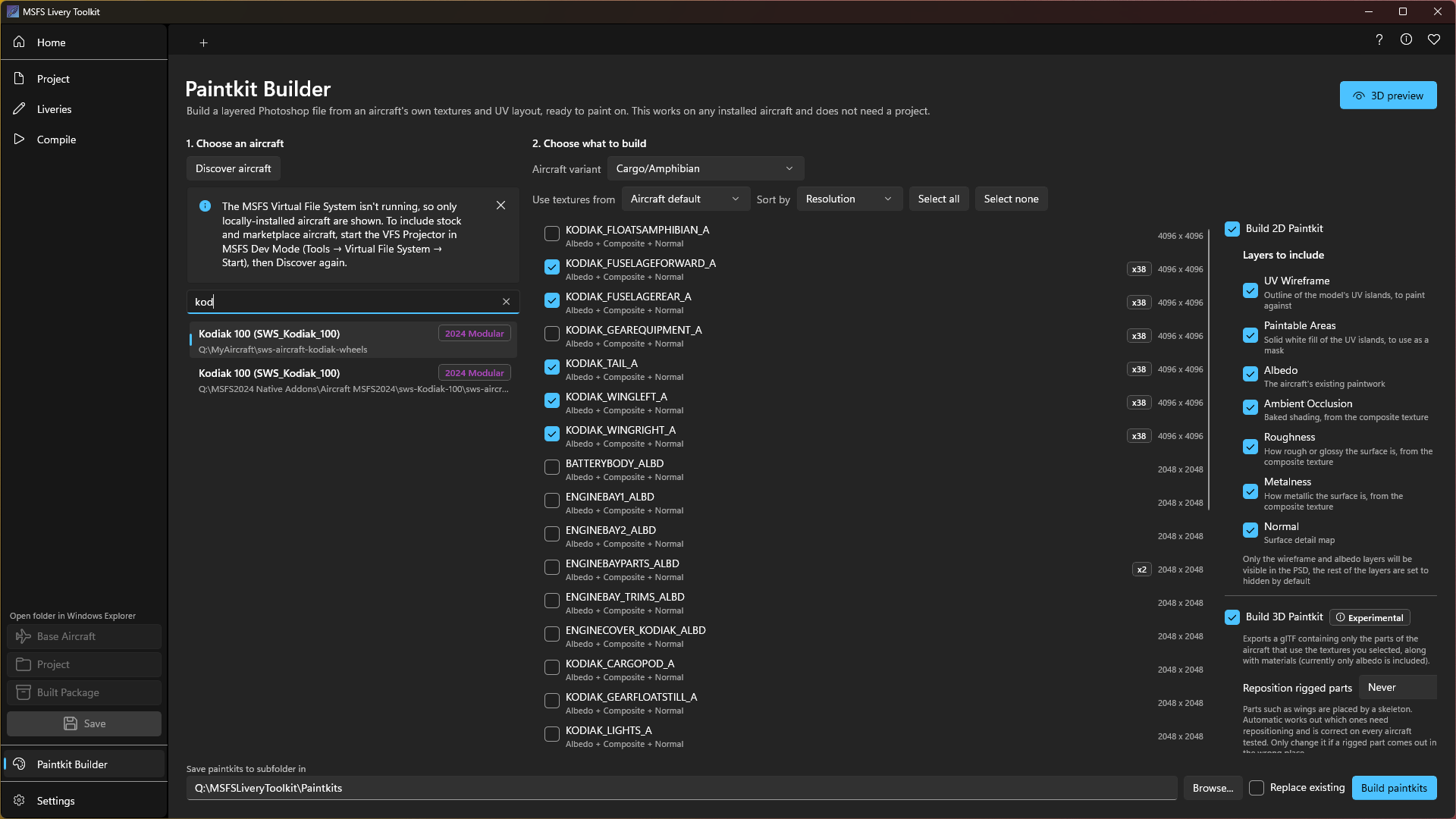Toggle Roughness layer checkbox

point(1250,447)
